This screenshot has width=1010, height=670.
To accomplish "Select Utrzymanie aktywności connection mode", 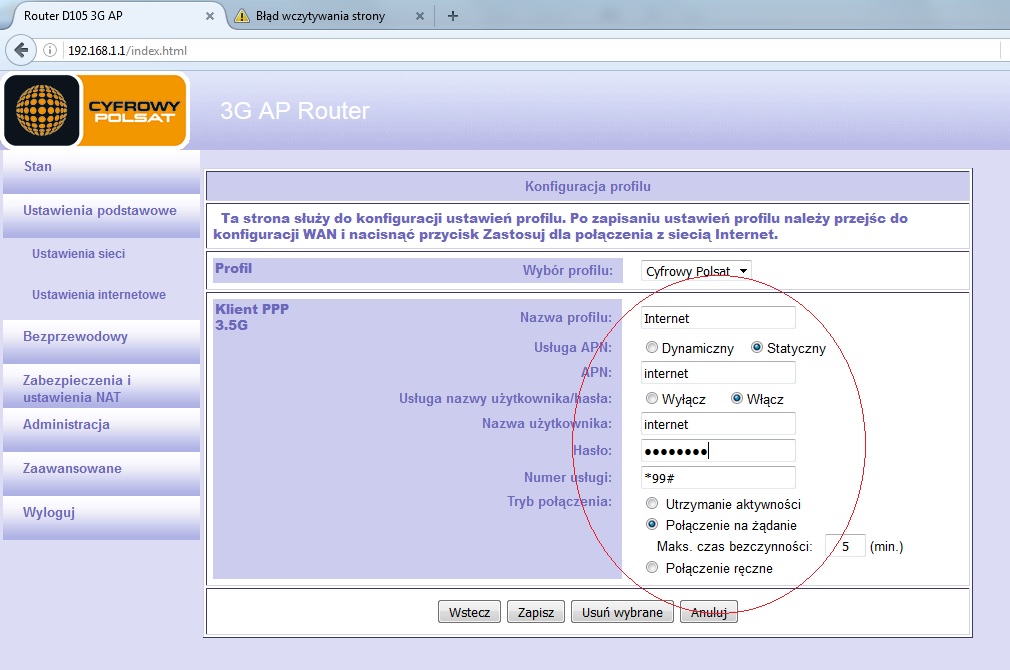I will coord(652,504).
